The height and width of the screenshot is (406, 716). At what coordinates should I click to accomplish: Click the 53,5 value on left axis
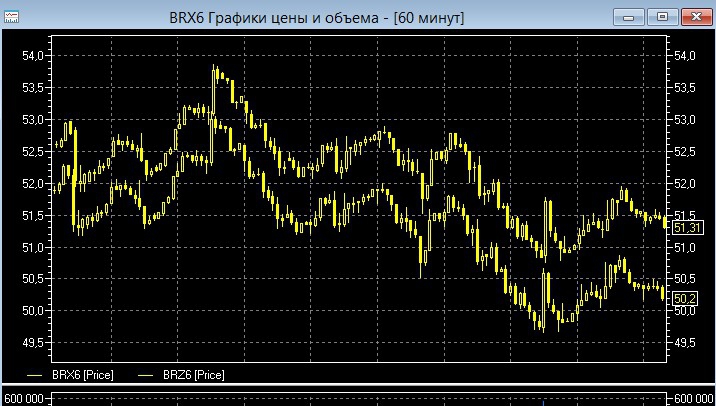[32, 88]
